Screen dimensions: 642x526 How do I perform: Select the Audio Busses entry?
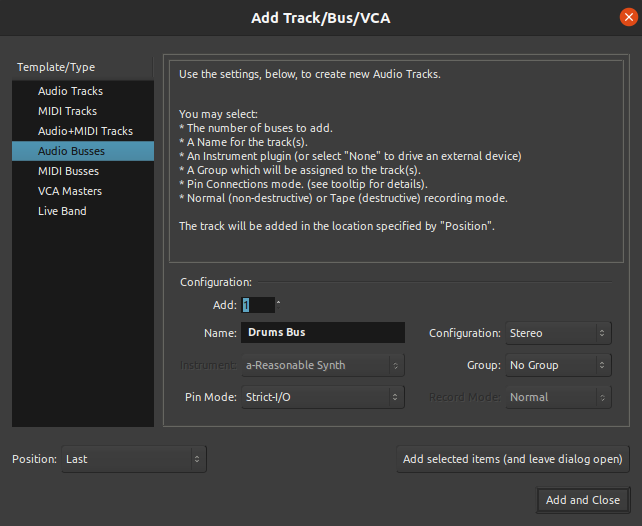[71, 151]
